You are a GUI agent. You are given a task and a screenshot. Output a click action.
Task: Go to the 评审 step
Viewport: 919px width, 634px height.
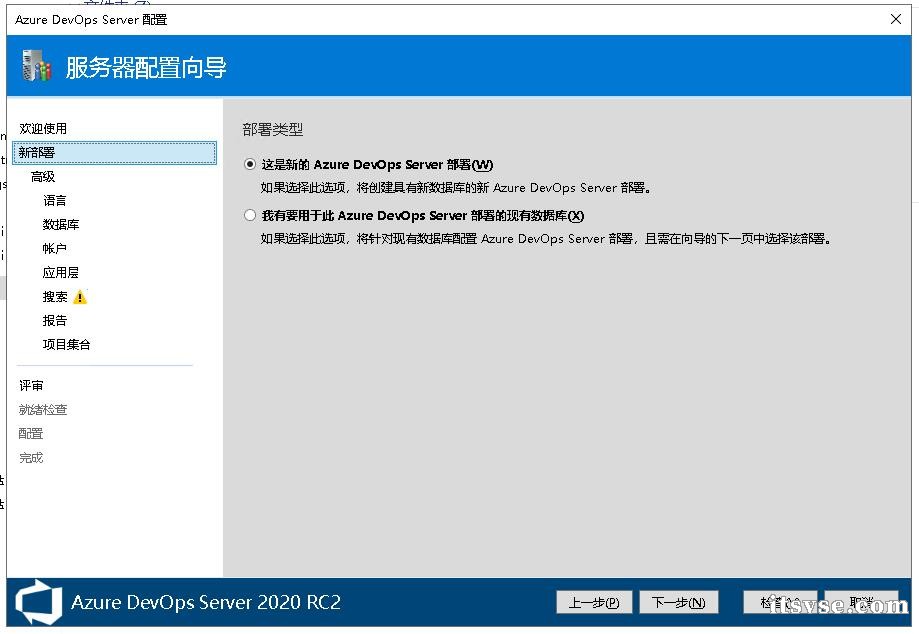[31, 386]
